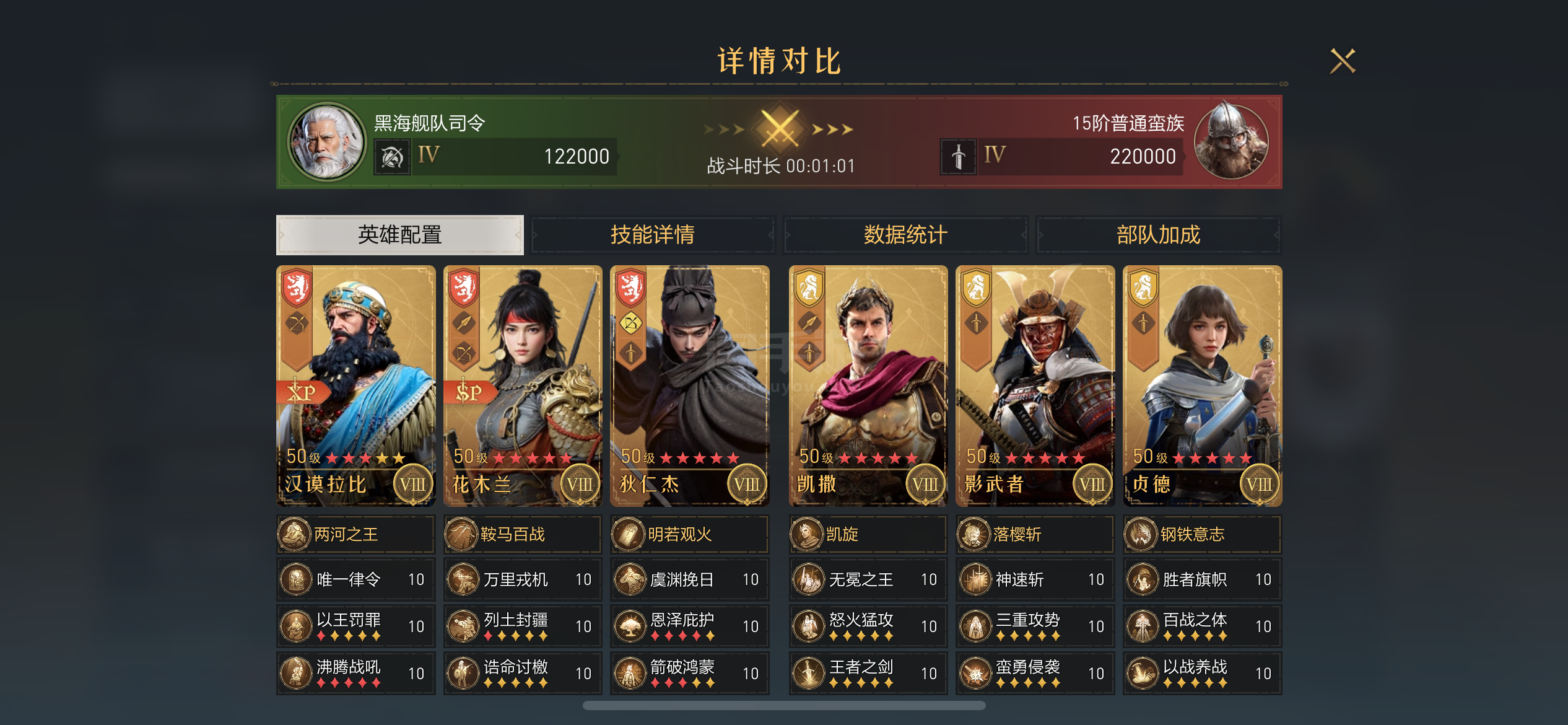The height and width of the screenshot is (725, 1568).
Task: Click the horizontal scrollbar at bottom
Action: click(784, 705)
